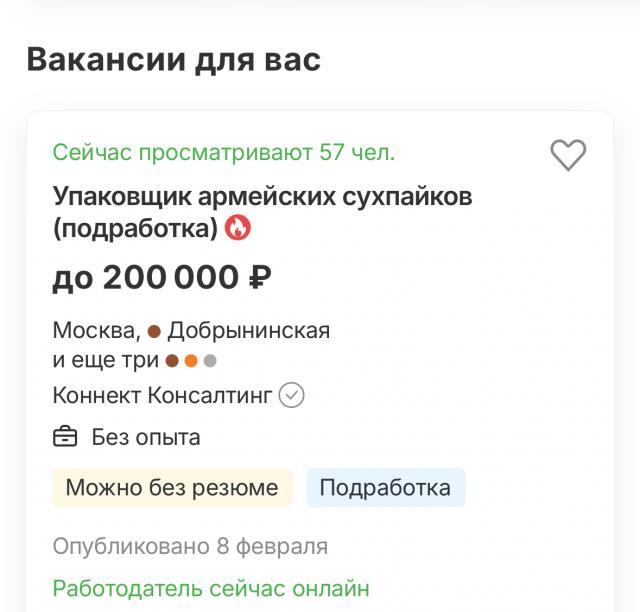Screen dimensions: 640x612
Task: Click the 'Вакансии для вас' heading
Action: tap(174, 59)
